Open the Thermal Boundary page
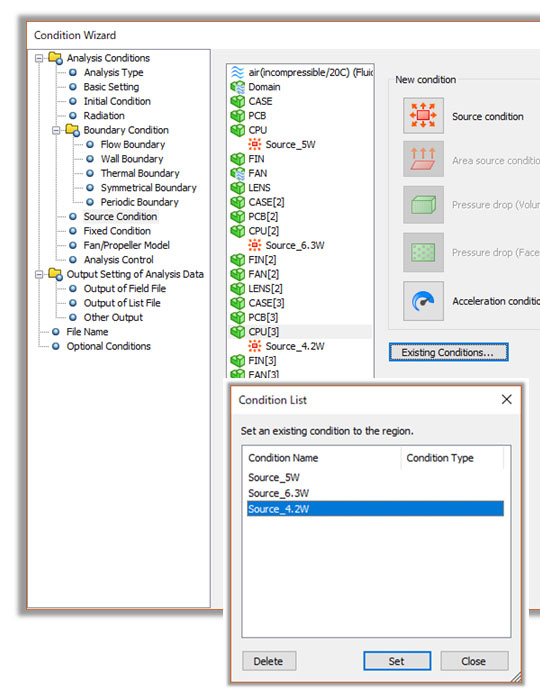The height and width of the screenshot is (690, 540). [140, 173]
